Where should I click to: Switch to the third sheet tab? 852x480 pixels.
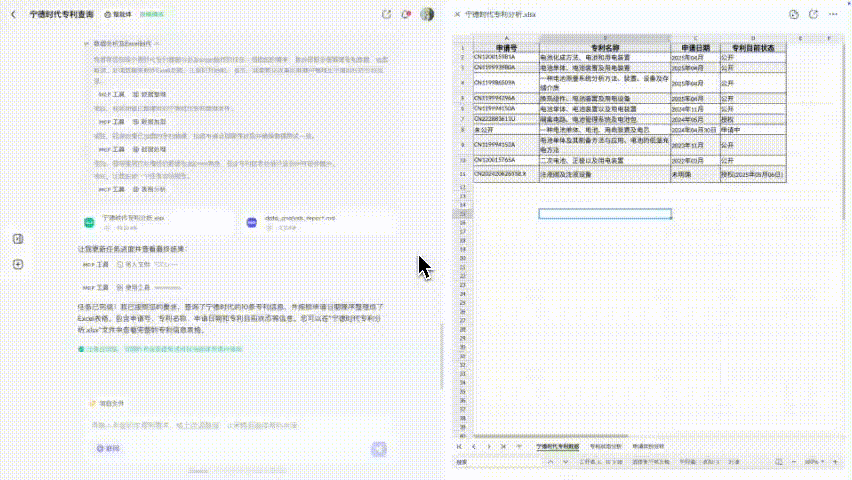648,446
